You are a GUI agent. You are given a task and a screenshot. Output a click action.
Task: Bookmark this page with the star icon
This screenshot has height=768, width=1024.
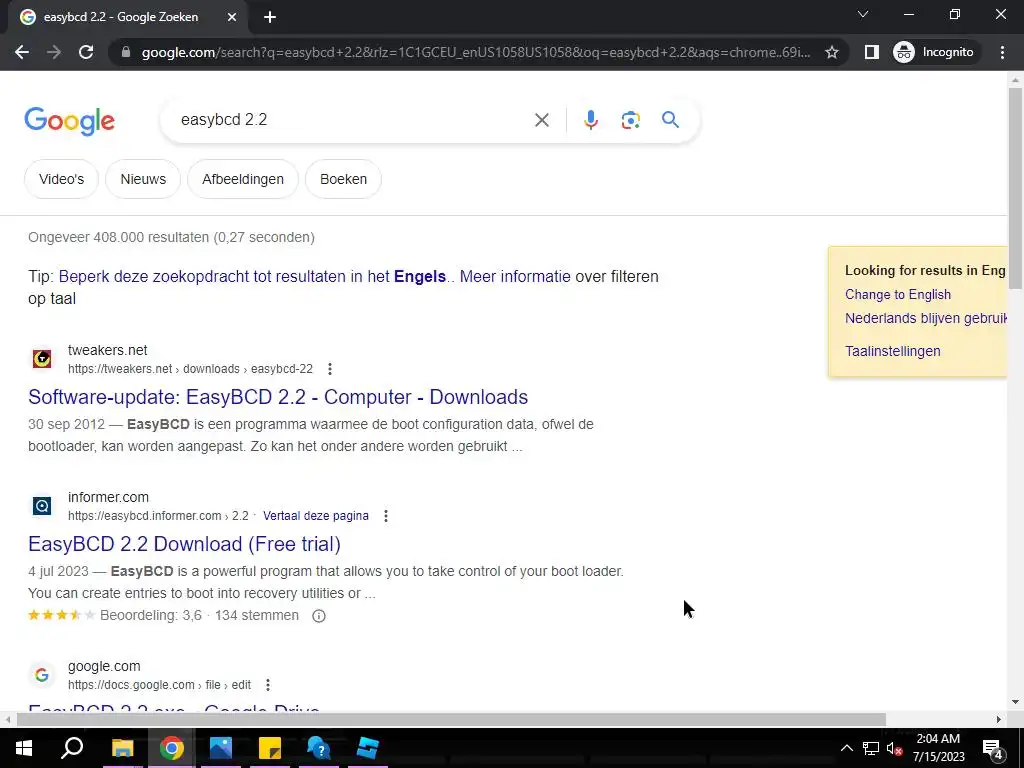click(x=831, y=52)
